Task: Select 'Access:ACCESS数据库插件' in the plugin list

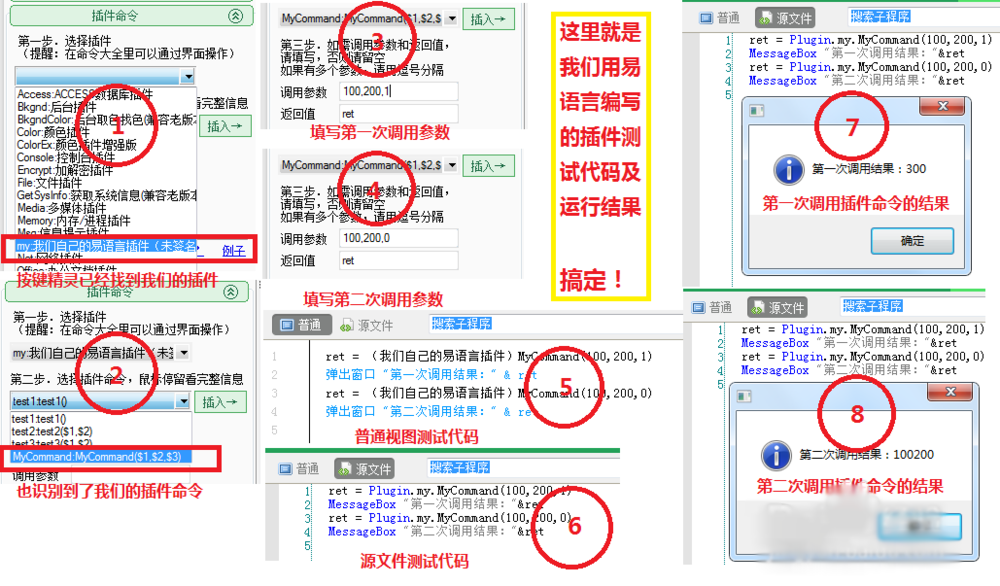Action: (85, 94)
